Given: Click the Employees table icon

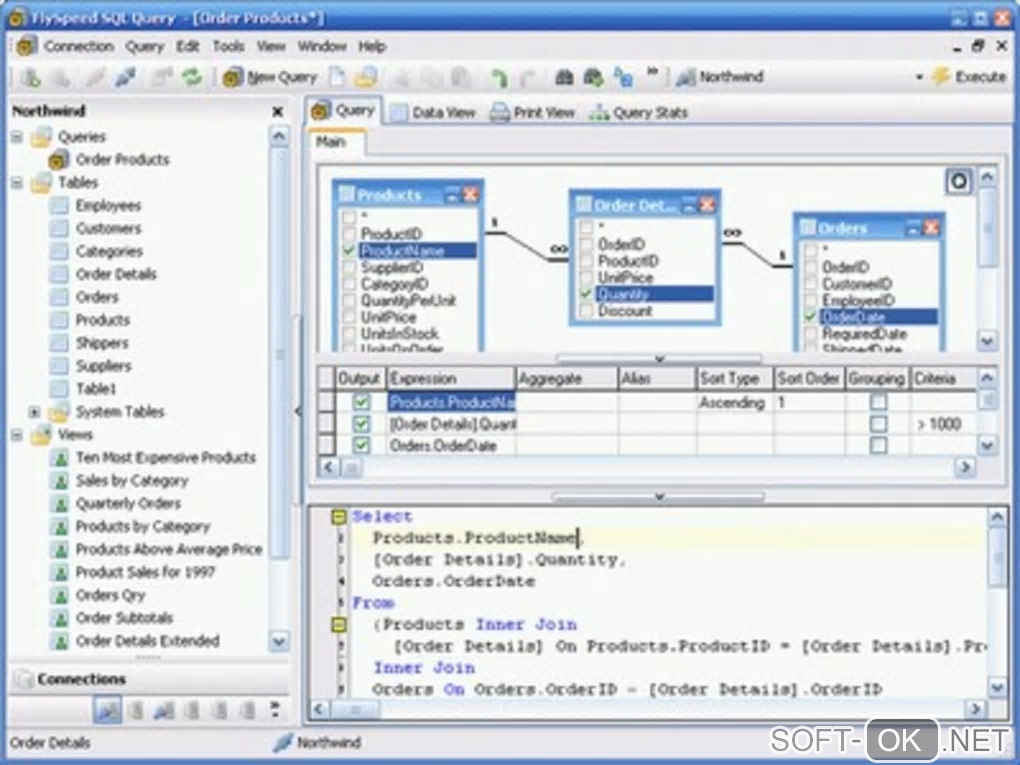Looking at the screenshot, I should (x=59, y=206).
